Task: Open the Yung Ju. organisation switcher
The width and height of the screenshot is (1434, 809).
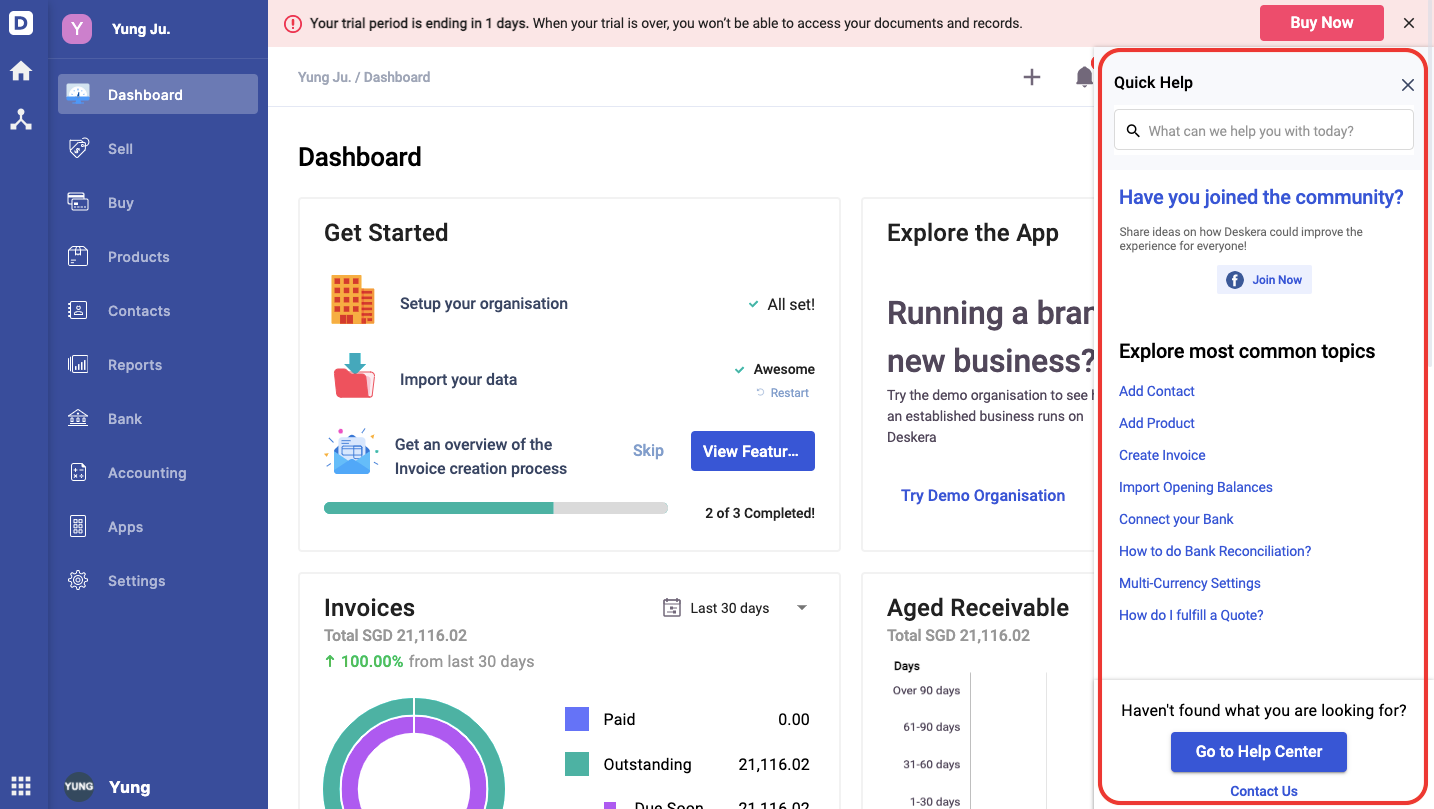Action: coord(141,29)
